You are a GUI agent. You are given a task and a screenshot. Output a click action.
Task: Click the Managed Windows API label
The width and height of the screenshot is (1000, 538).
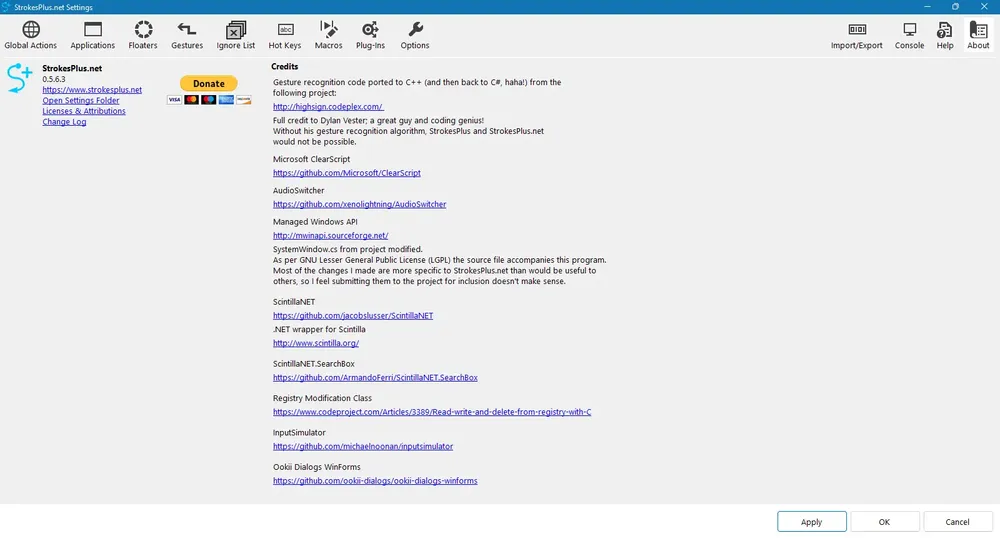point(315,222)
